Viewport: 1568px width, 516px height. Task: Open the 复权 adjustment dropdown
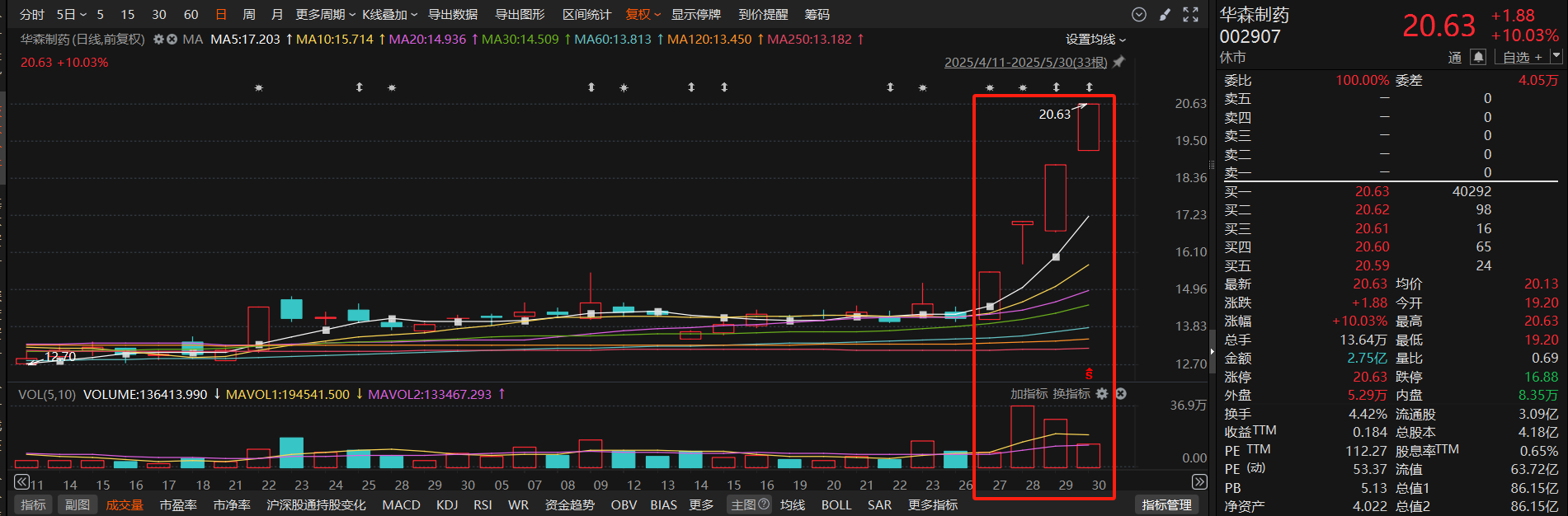[643, 15]
